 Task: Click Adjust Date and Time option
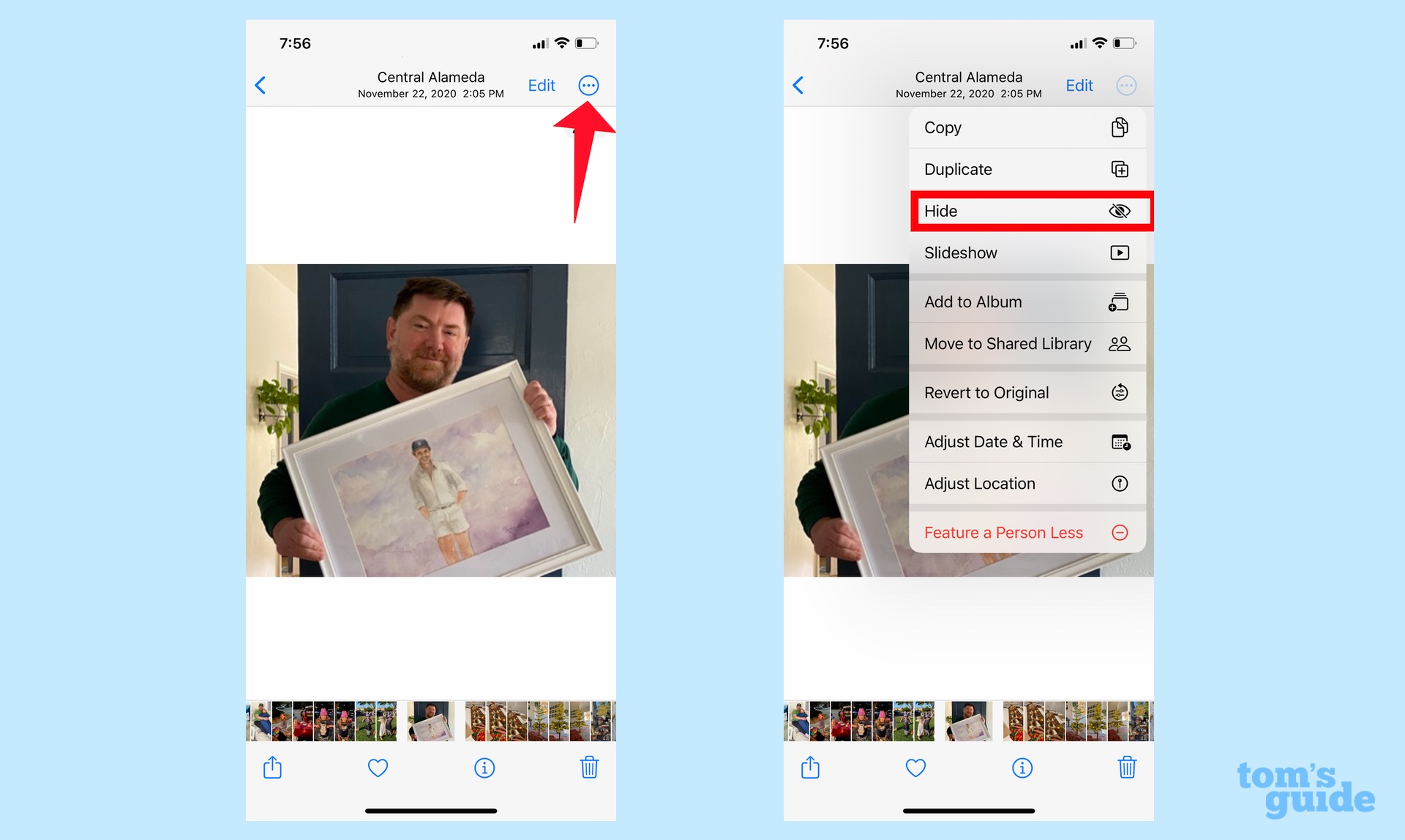click(x=1024, y=441)
